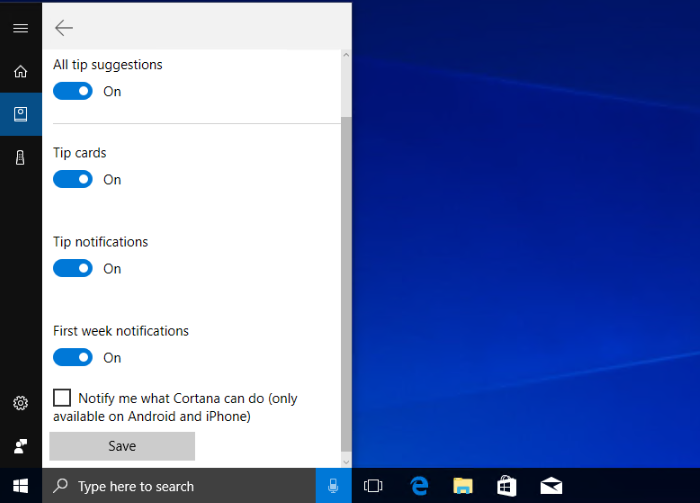Screen dimensions: 700x503
Task: Check Notify me what Cortana can do
Action: coord(62,398)
